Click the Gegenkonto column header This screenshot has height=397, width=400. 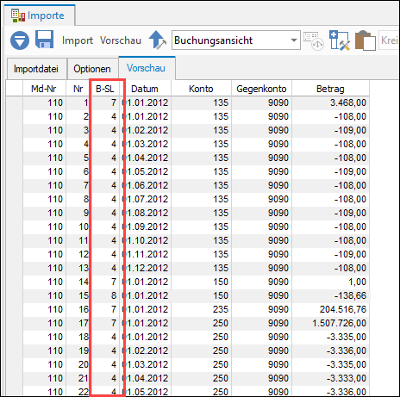(x=261, y=89)
